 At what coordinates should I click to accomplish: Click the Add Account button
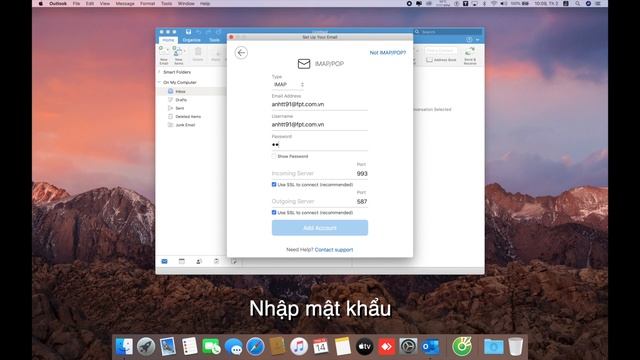[x=320, y=228]
